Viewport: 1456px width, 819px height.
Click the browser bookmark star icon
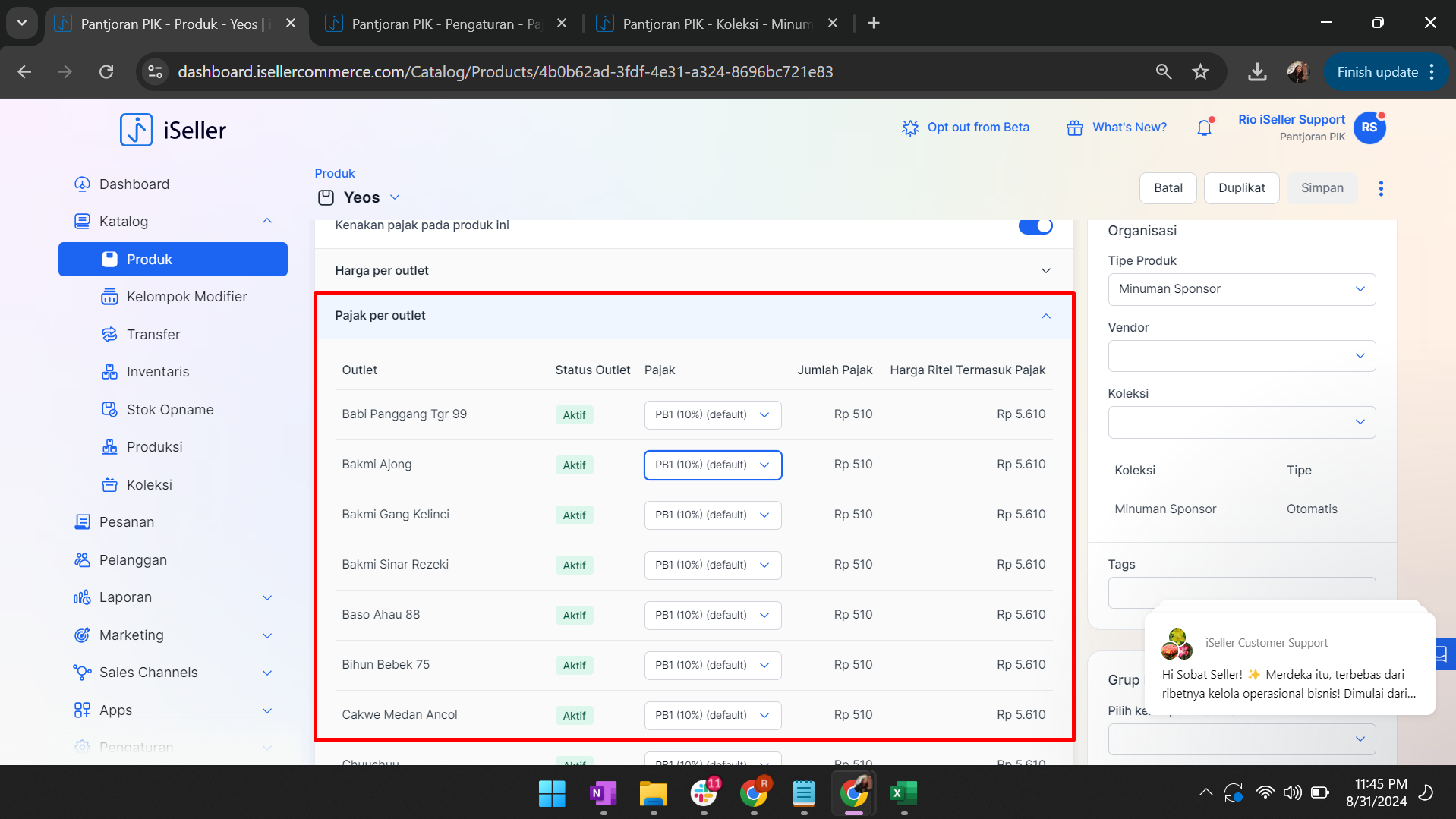point(1200,71)
